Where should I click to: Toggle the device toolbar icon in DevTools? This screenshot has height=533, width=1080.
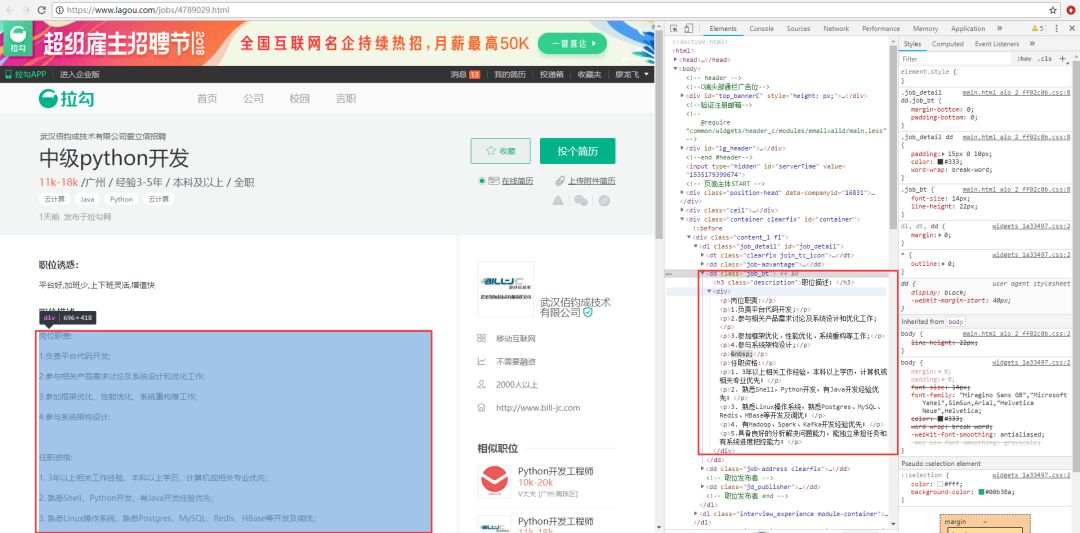point(688,28)
